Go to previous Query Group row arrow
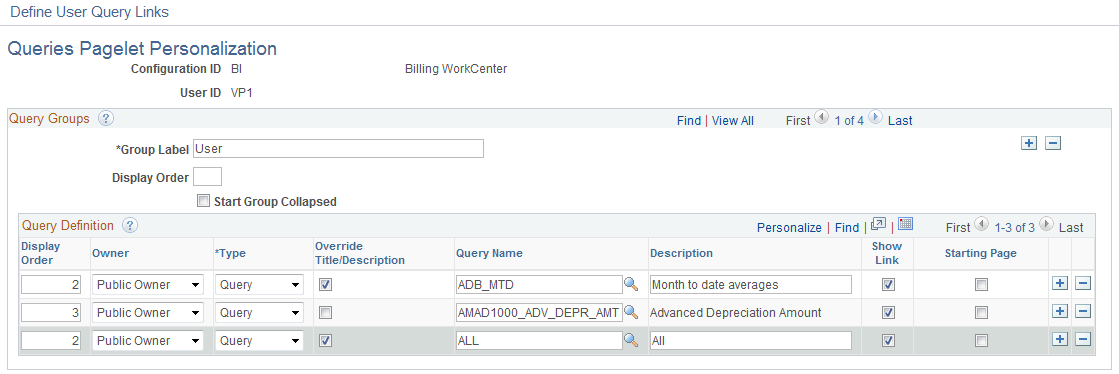1119x374 pixels. pos(821,118)
